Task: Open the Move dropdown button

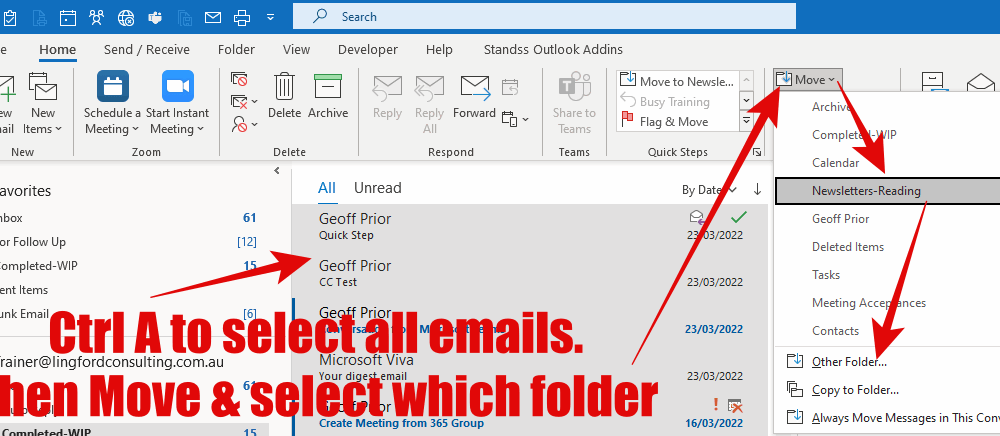Action: point(810,79)
